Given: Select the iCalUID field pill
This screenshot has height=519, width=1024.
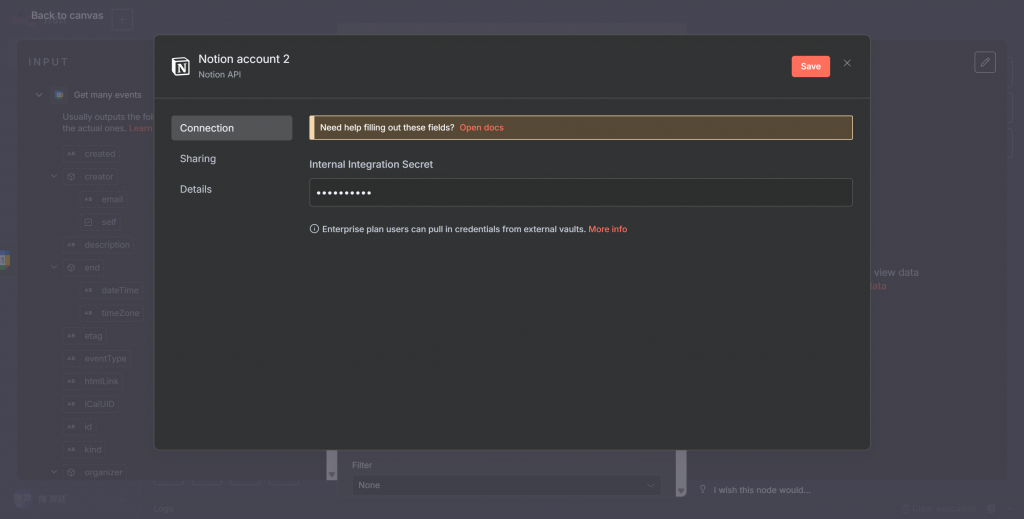Looking at the screenshot, I should coord(91,404).
